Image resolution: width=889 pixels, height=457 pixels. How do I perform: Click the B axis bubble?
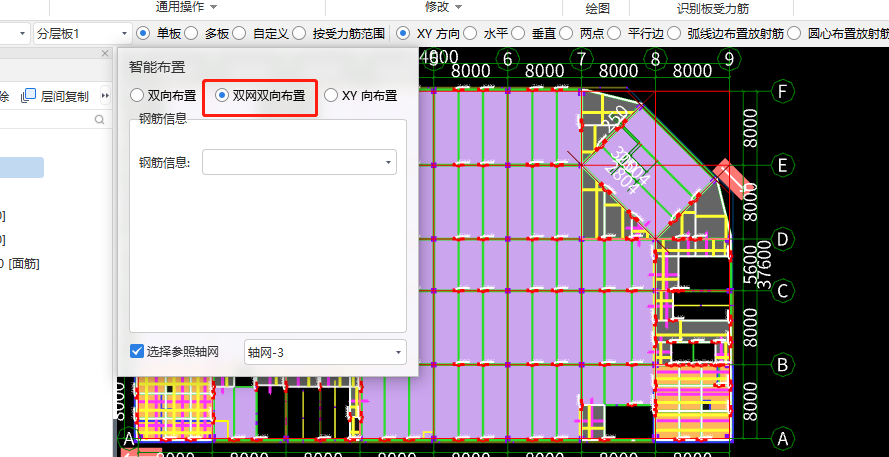pos(782,365)
